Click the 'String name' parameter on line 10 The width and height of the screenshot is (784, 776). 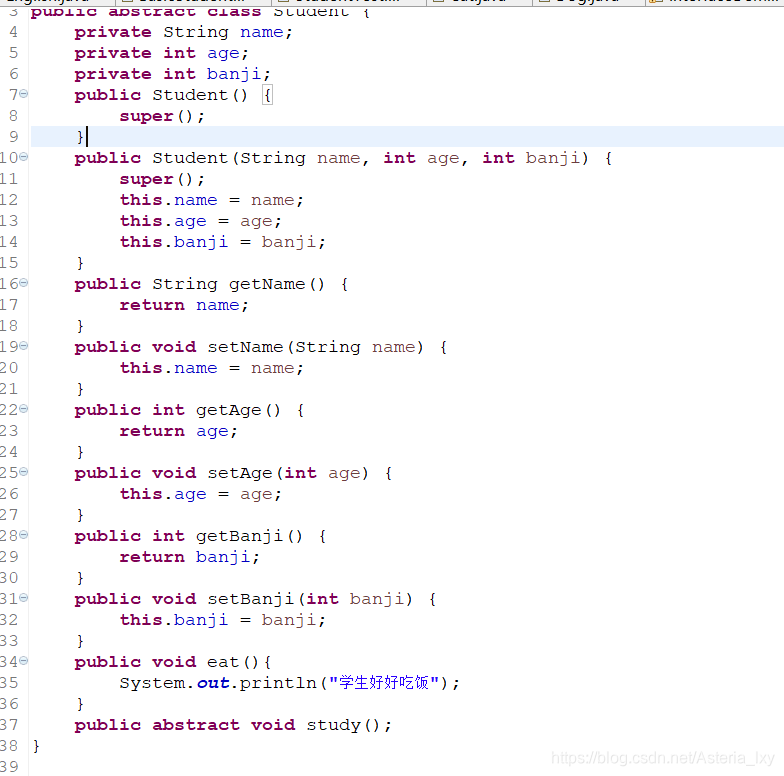point(300,158)
